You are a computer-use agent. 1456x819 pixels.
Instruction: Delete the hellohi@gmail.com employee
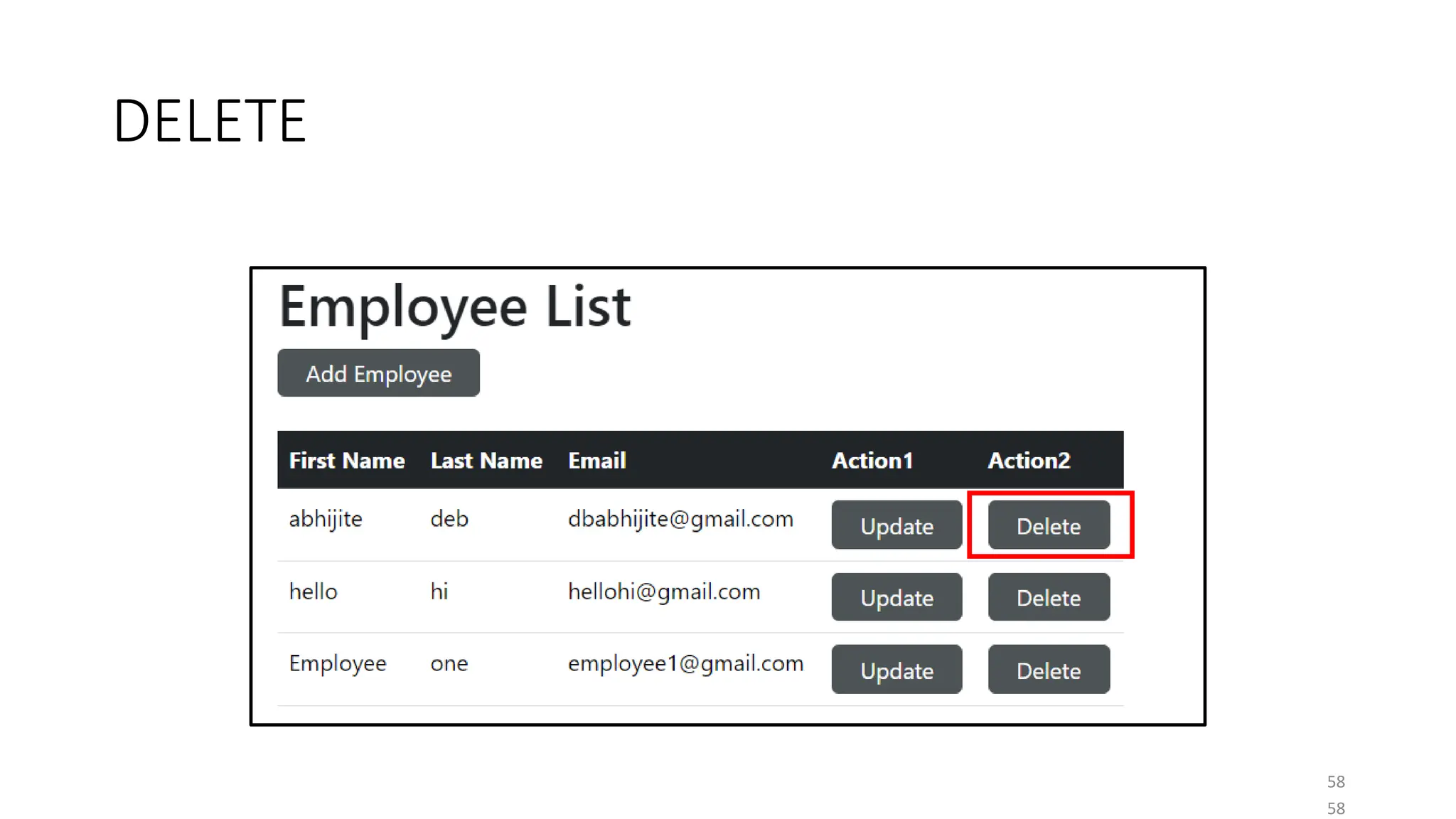tap(1049, 597)
